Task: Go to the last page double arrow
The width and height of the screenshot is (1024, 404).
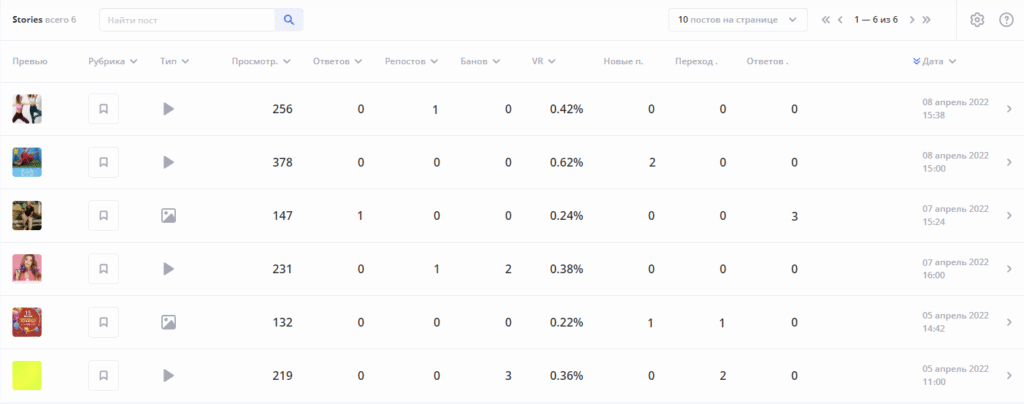Action: (x=926, y=19)
